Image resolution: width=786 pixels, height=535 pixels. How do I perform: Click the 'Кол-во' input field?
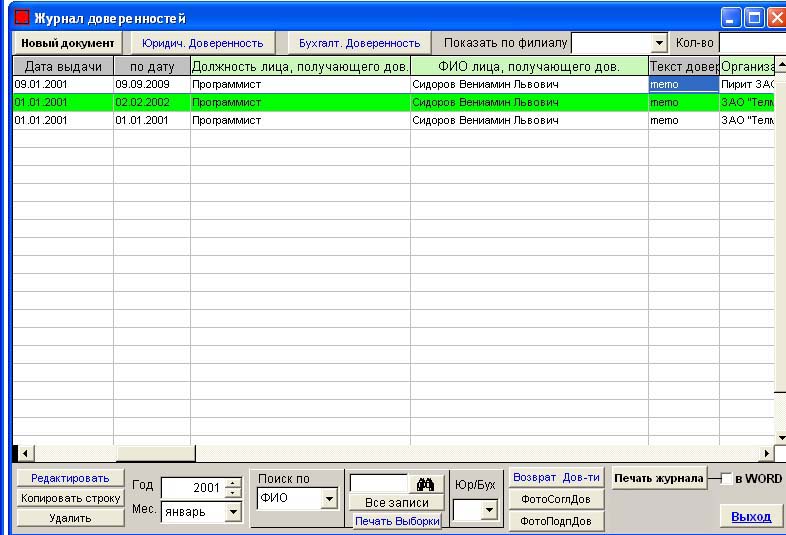[x=751, y=43]
